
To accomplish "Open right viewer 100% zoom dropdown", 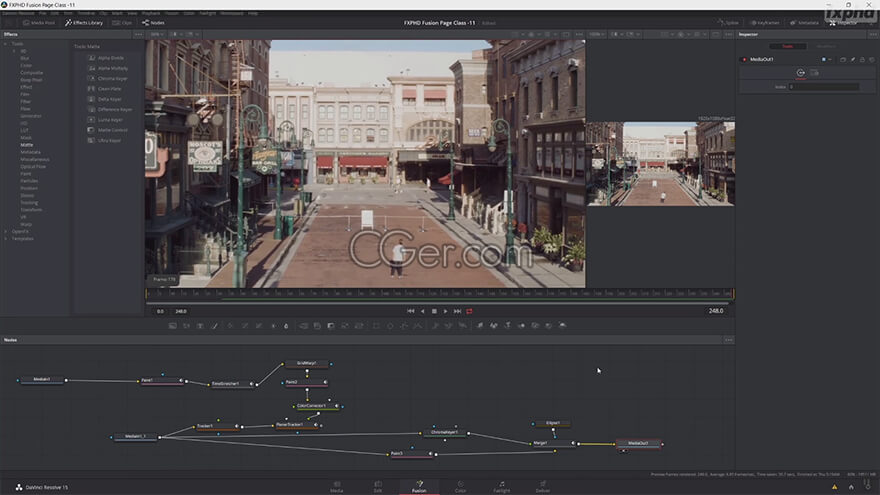I will [x=595, y=34].
